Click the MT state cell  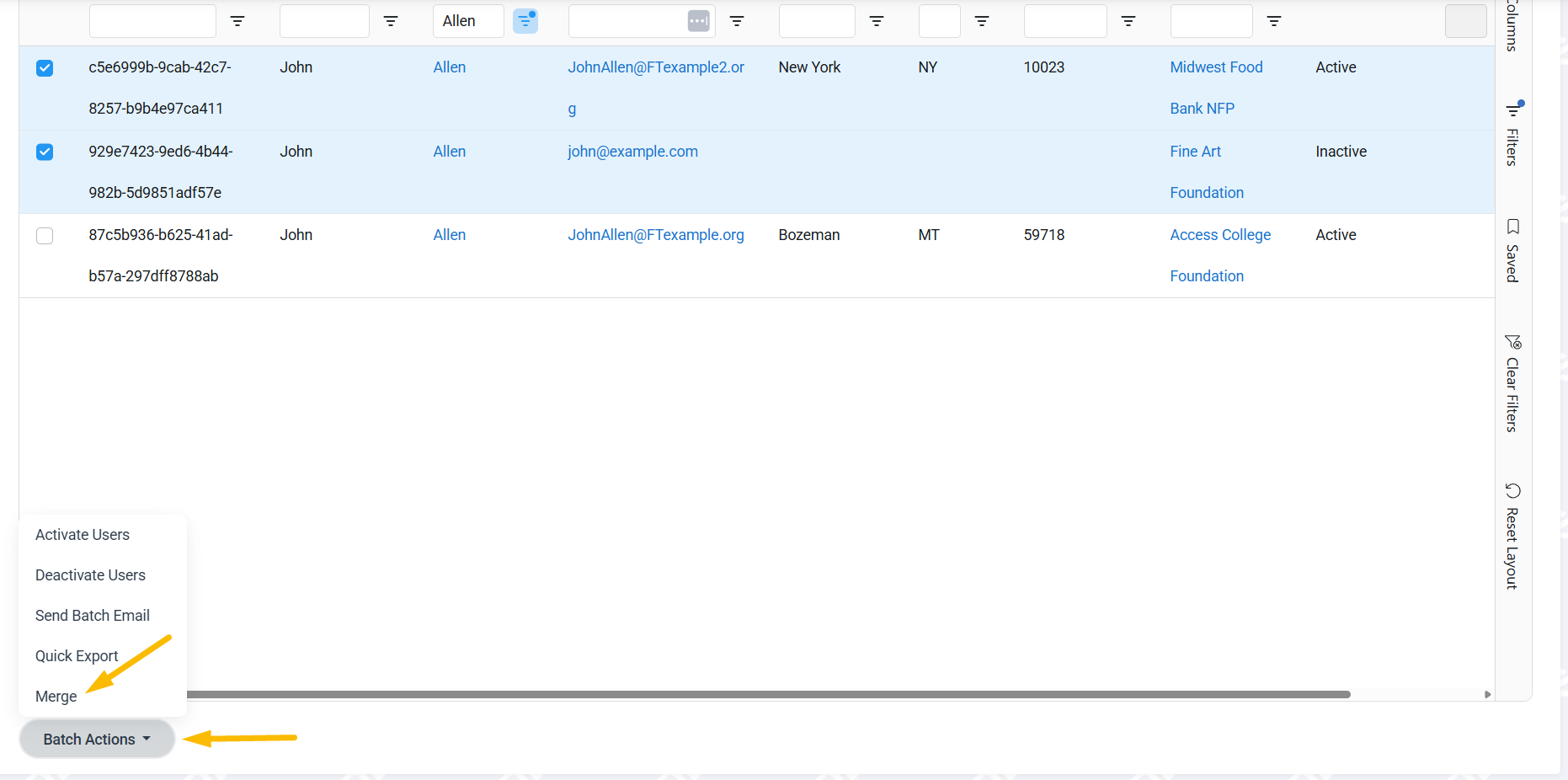point(929,235)
